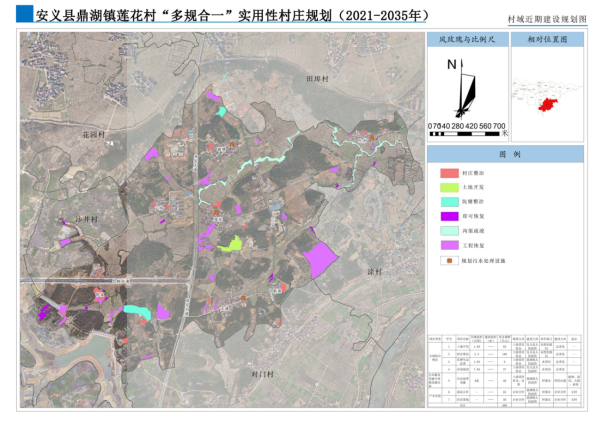Select the 工程恢复 violet legend swatch
This screenshot has height=426, width=602.
[x=447, y=244]
